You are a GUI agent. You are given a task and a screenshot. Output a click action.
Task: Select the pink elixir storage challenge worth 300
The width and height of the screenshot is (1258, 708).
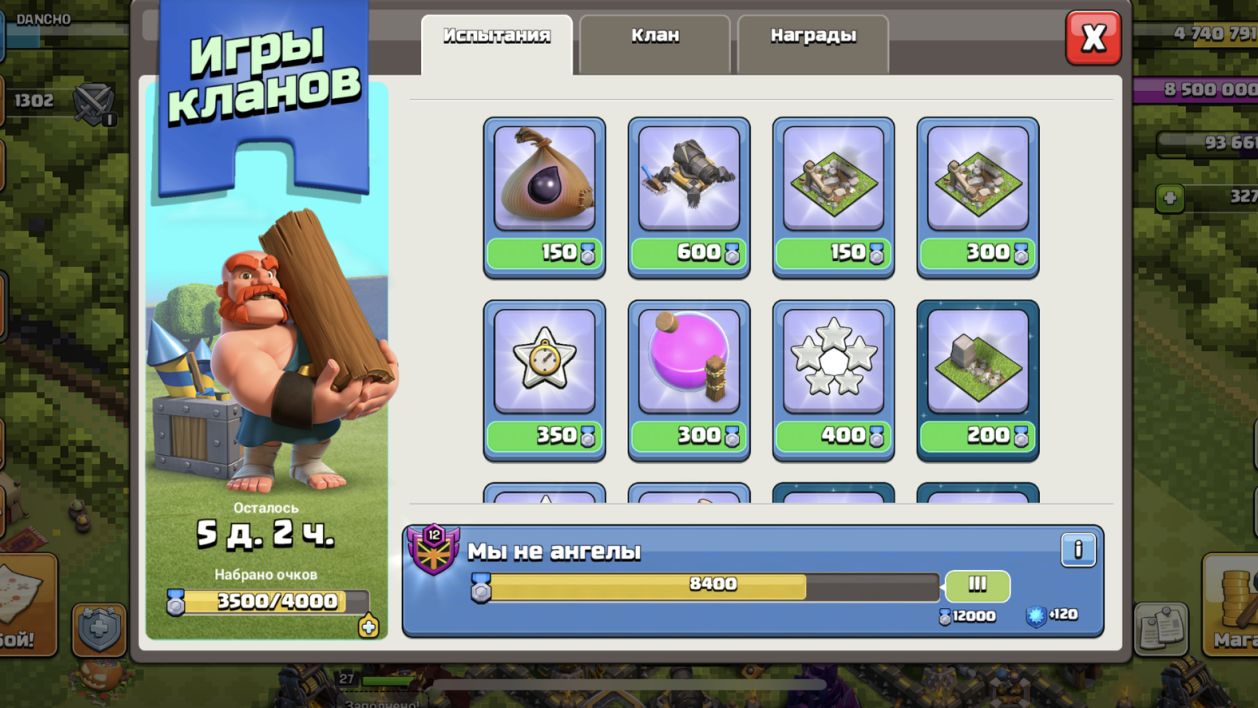tap(689, 380)
